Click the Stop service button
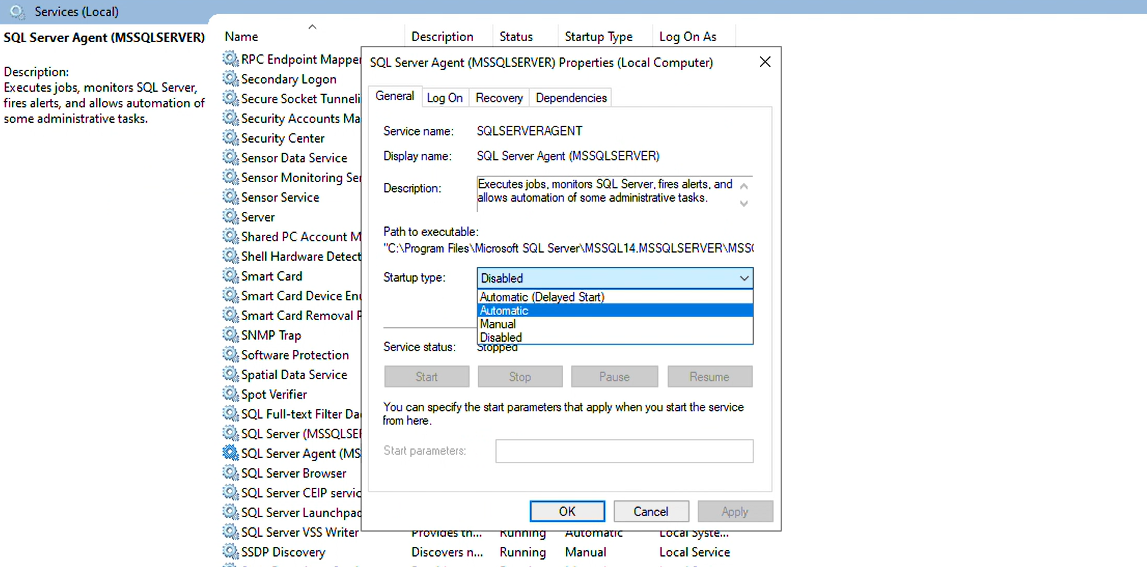This screenshot has width=1147, height=567. click(x=520, y=377)
